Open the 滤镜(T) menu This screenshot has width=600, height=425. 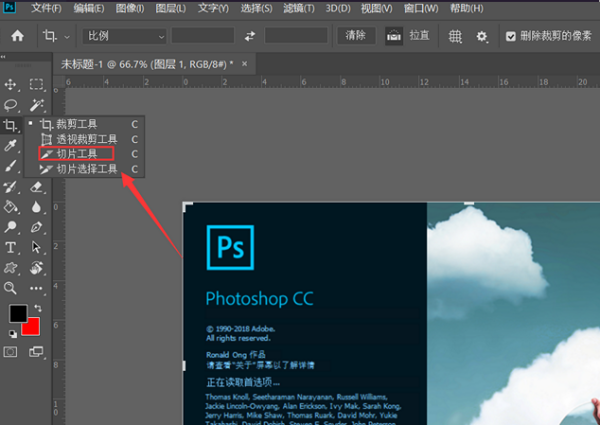(299, 8)
